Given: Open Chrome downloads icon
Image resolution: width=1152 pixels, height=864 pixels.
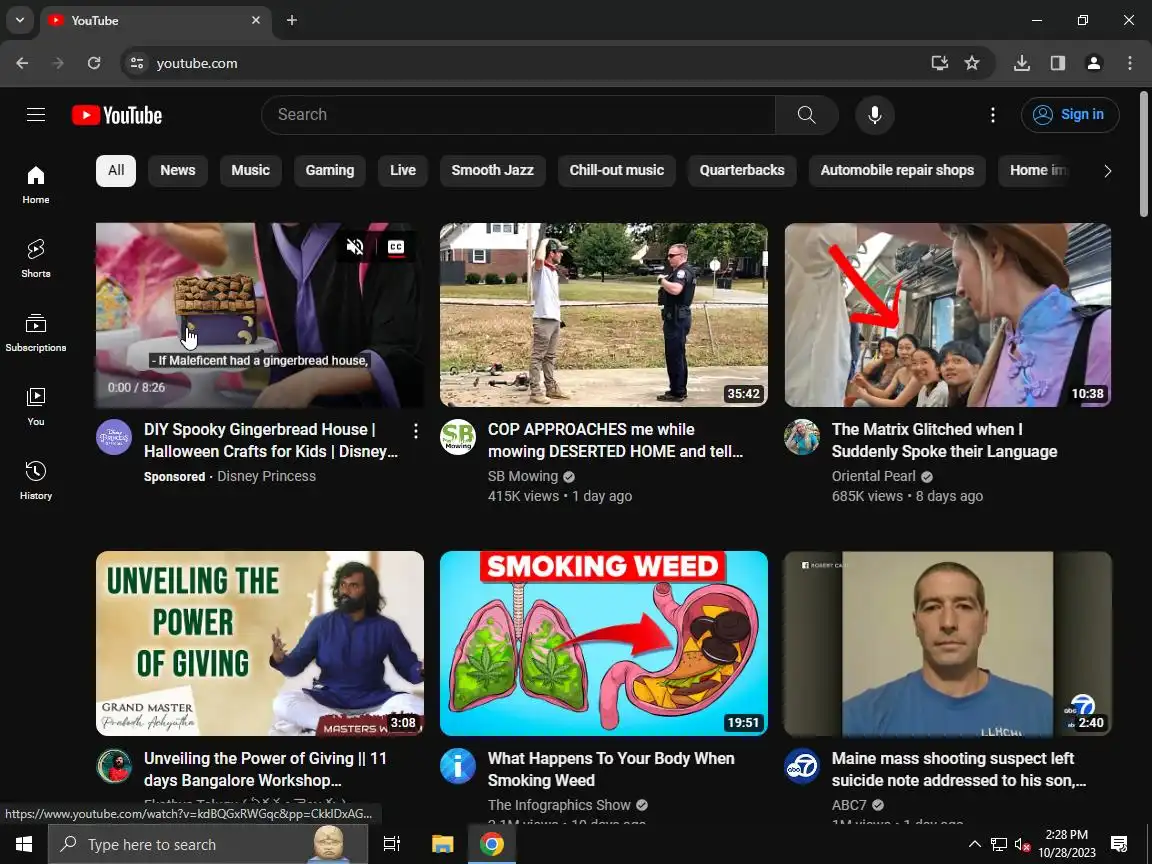Looking at the screenshot, I should tap(1021, 63).
